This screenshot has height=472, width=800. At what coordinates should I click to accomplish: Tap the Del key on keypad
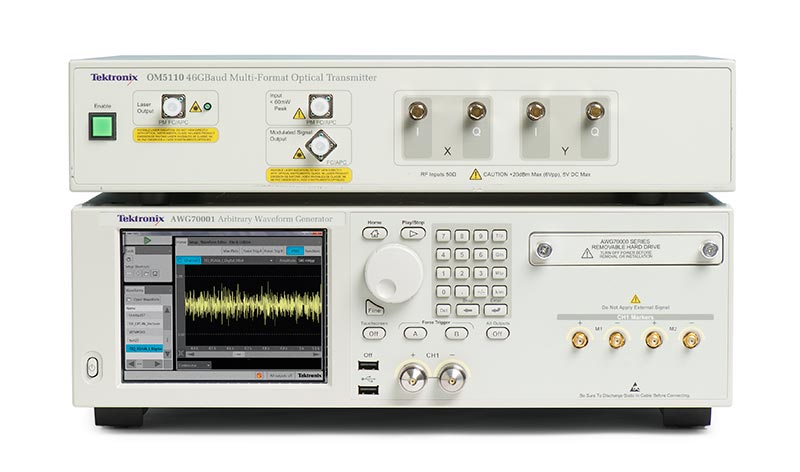point(443,310)
